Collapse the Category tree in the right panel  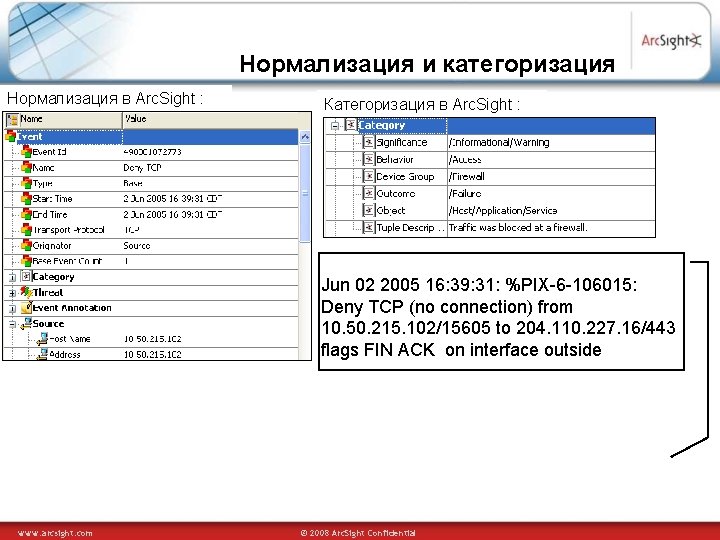[335, 126]
